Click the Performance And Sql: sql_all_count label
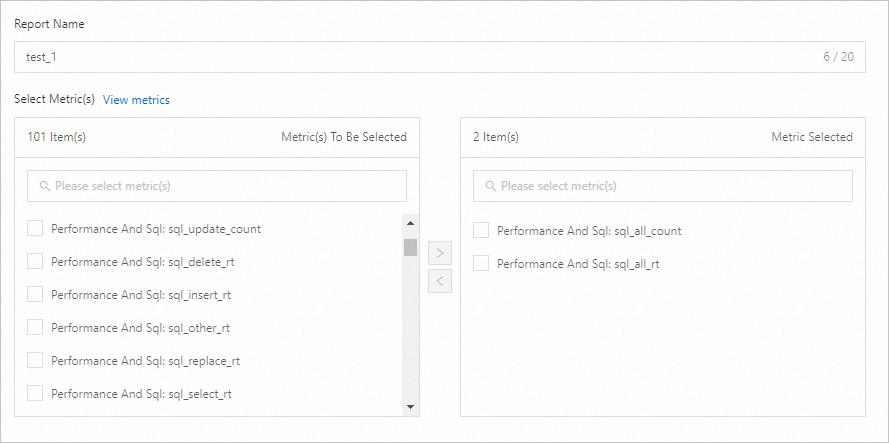This screenshot has width=889, height=443. pos(589,231)
